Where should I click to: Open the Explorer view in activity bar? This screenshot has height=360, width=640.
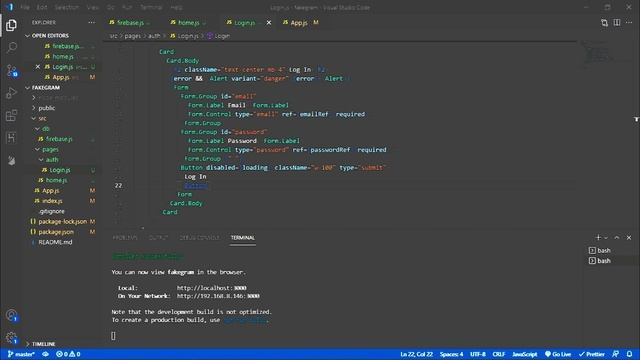(11, 25)
